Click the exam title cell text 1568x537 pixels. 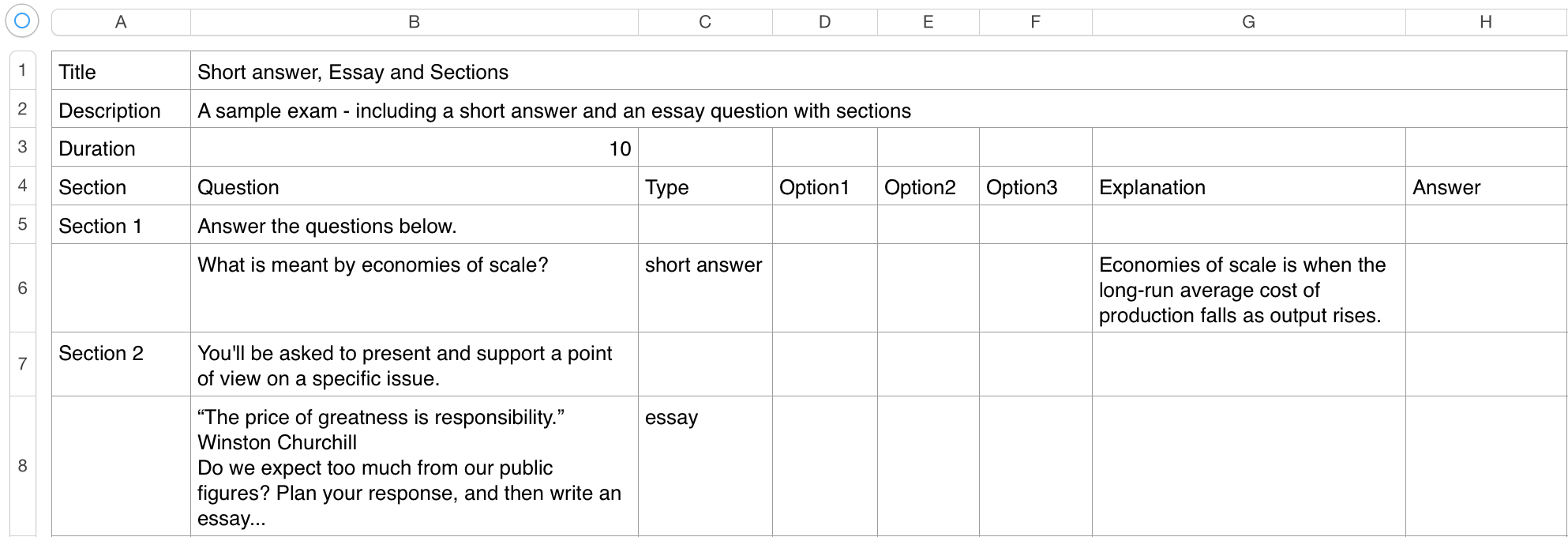353,72
